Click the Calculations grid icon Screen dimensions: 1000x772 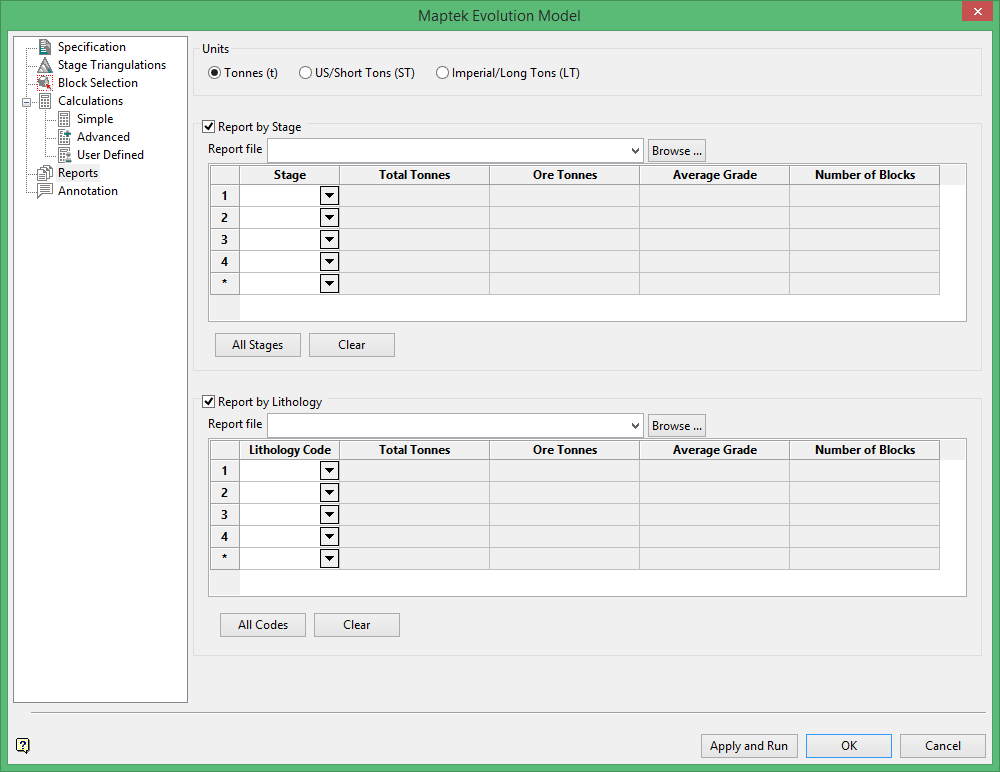44,101
